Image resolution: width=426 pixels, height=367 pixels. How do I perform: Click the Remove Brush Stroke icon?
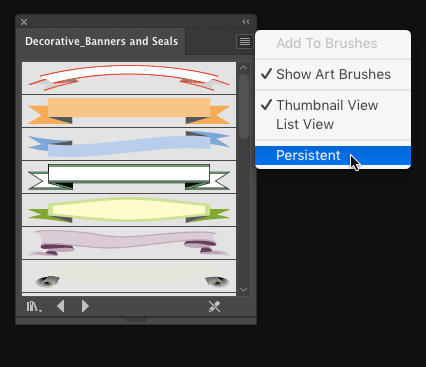pos(214,306)
